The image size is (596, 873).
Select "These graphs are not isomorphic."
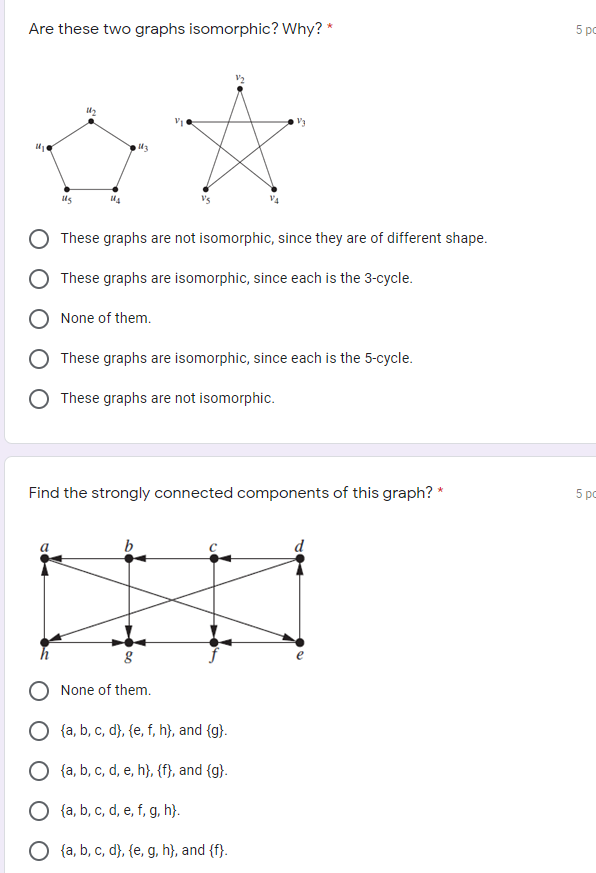[39, 398]
